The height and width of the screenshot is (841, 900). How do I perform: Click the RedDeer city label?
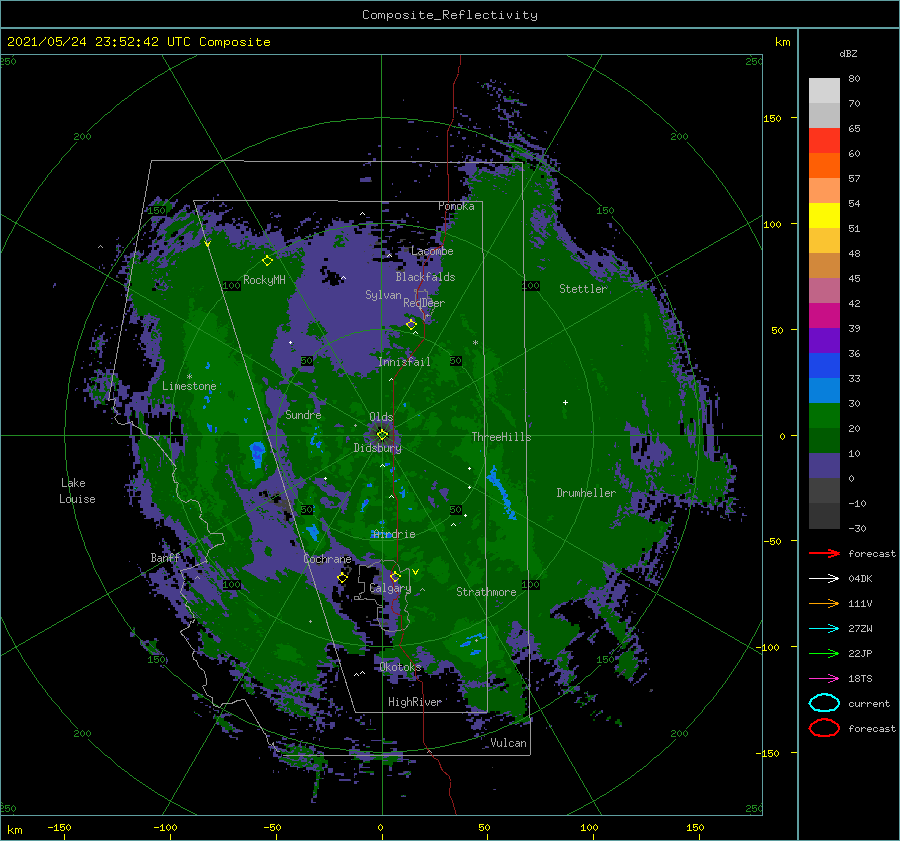pos(424,303)
